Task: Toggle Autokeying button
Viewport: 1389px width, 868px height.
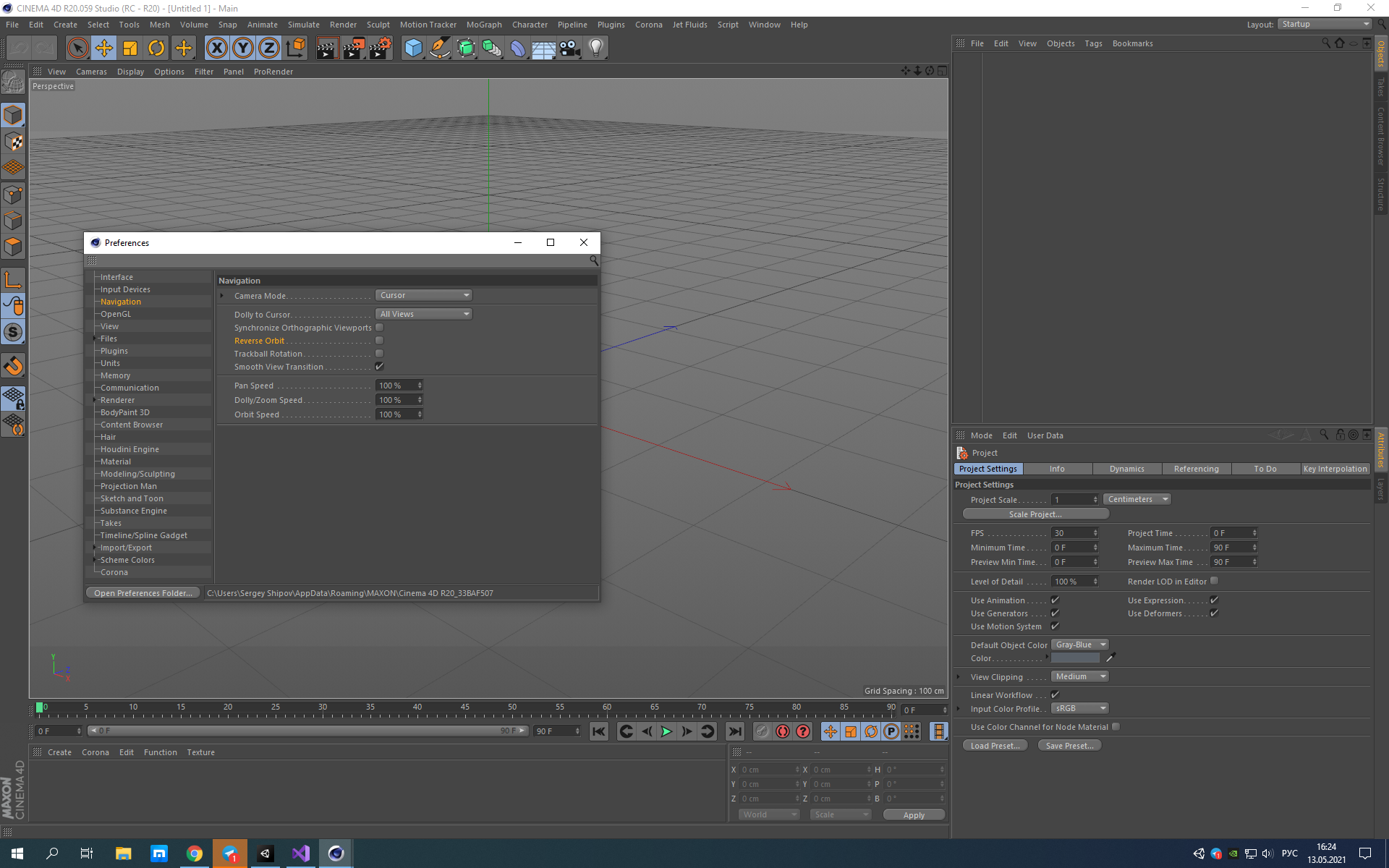Action: point(783,731)
